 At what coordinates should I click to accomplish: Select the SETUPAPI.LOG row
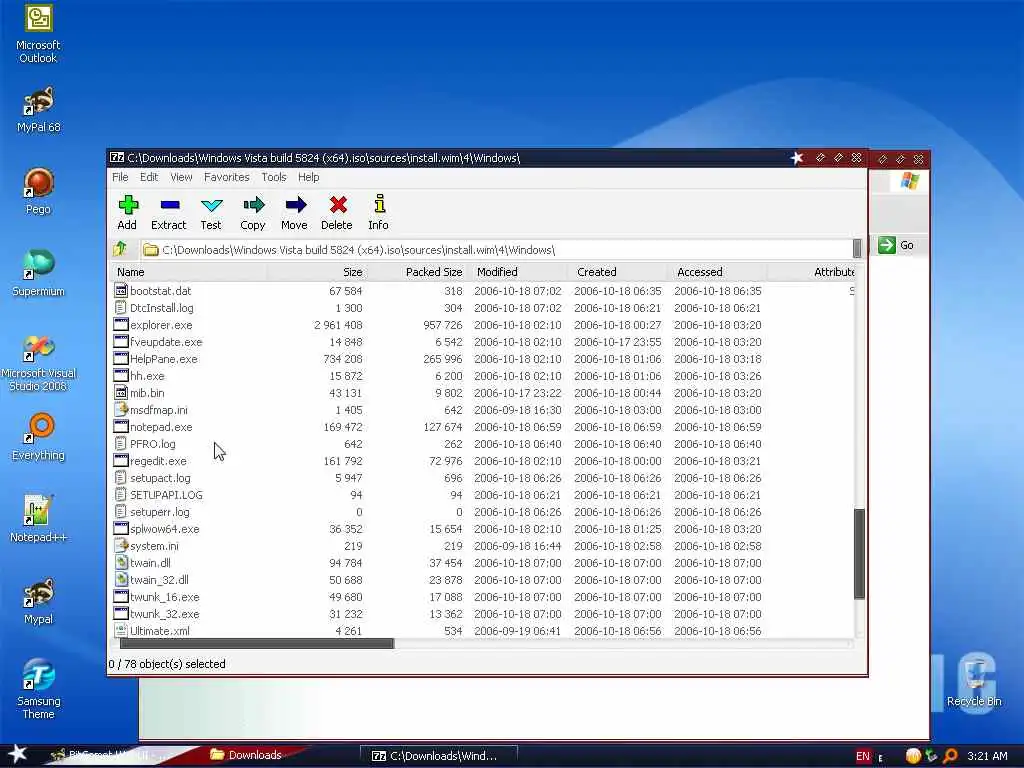pos(483,494)
